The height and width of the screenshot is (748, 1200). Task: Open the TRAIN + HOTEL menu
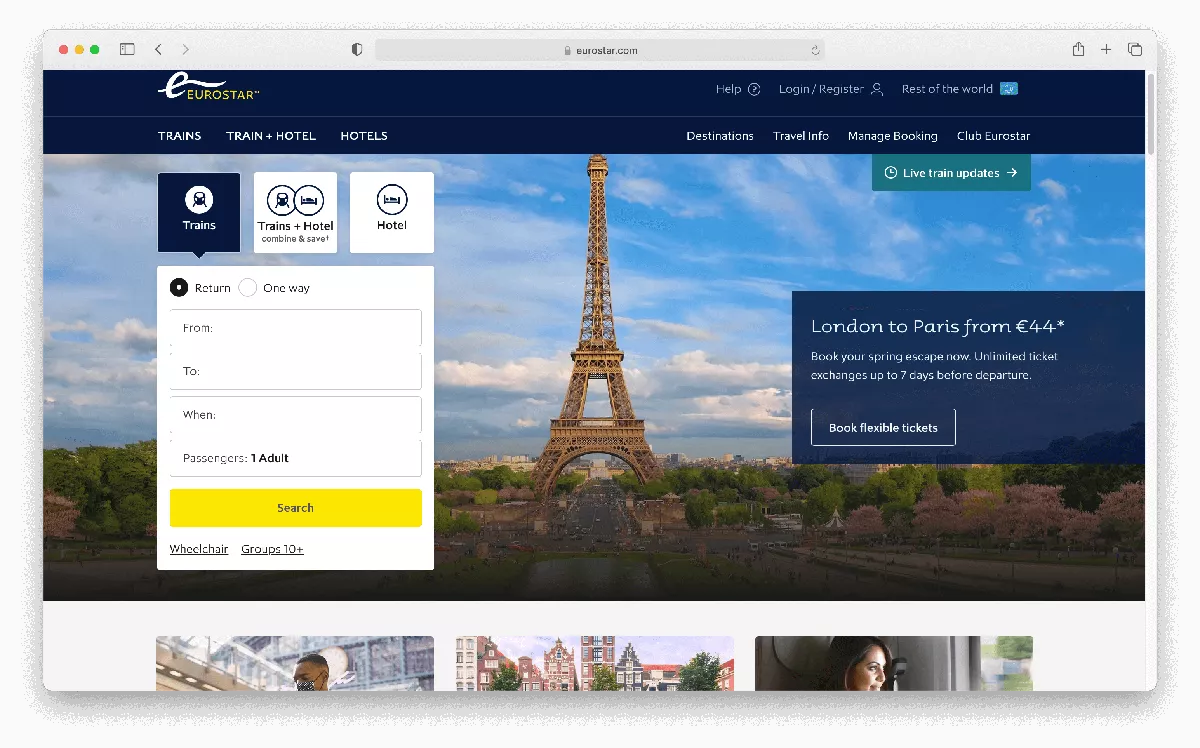tap(271, 136)
